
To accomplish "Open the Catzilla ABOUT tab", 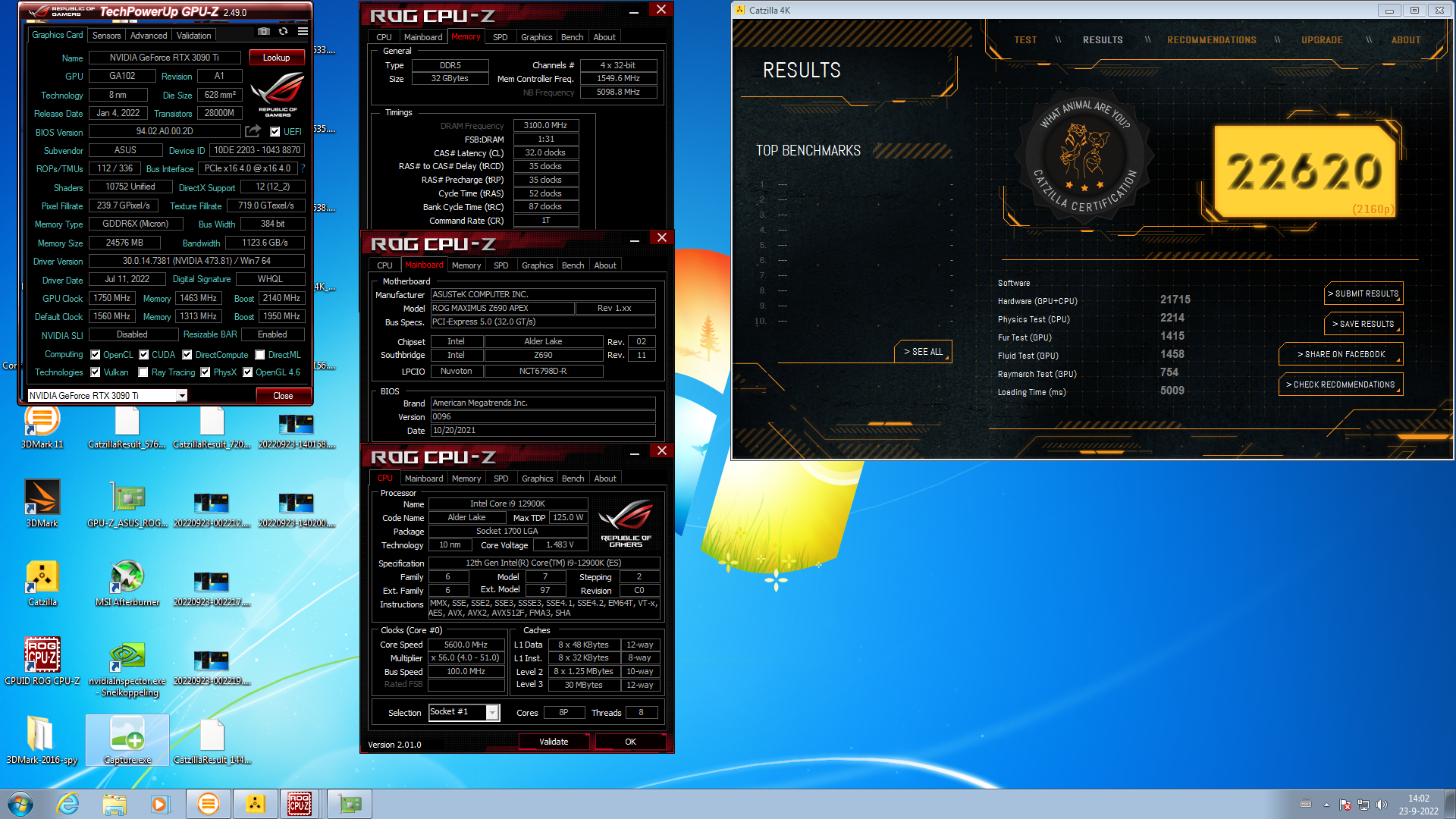I will [1405, 40].
